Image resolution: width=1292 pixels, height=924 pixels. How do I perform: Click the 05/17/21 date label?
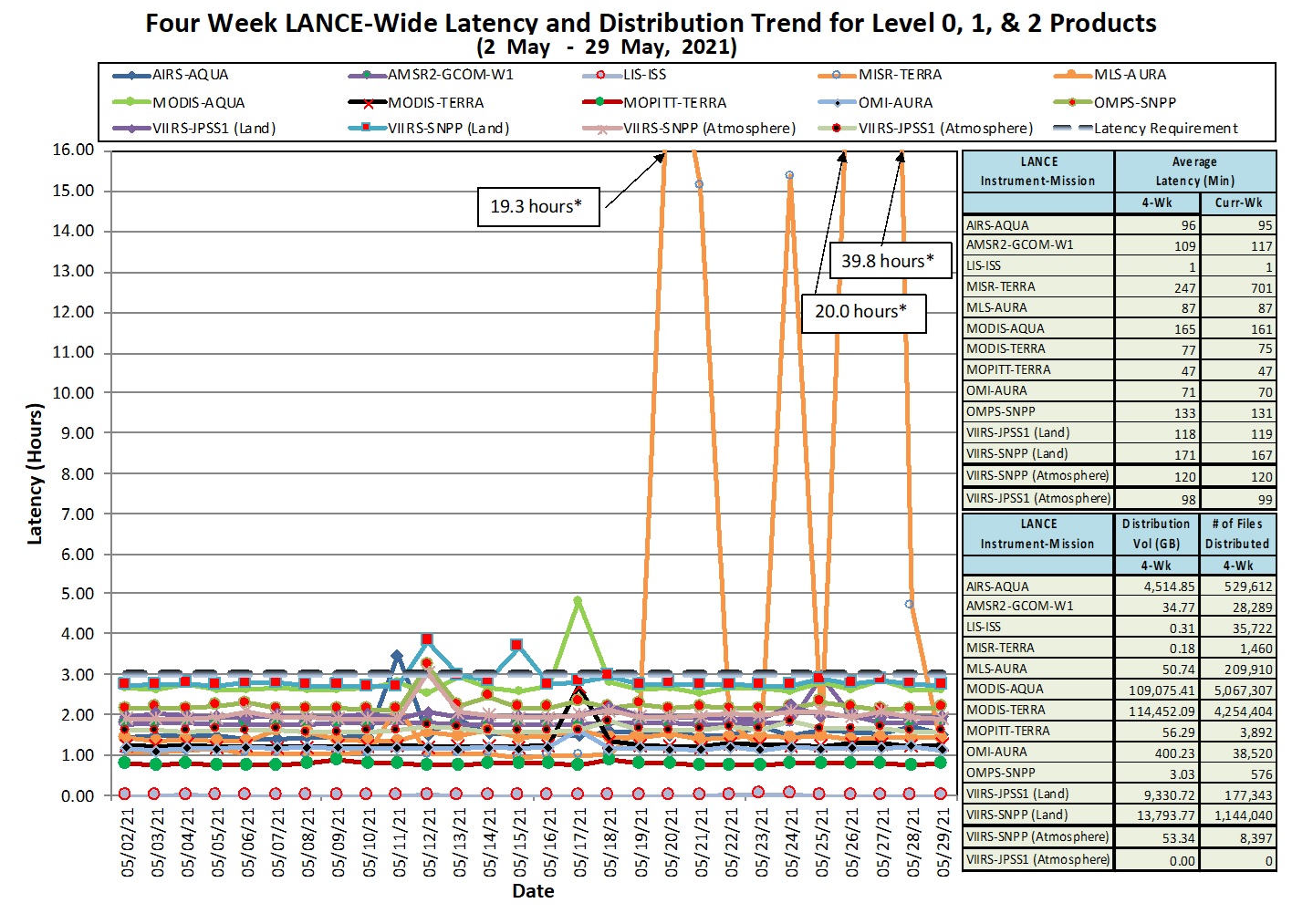point(580,842)
